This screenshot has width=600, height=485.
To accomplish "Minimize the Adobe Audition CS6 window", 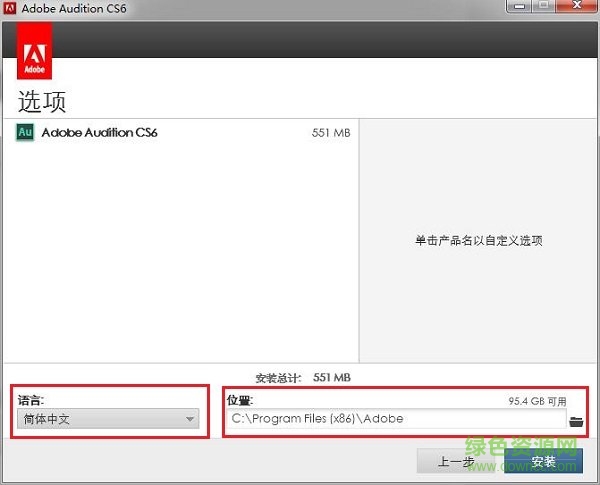I will (x=518, y=6).
